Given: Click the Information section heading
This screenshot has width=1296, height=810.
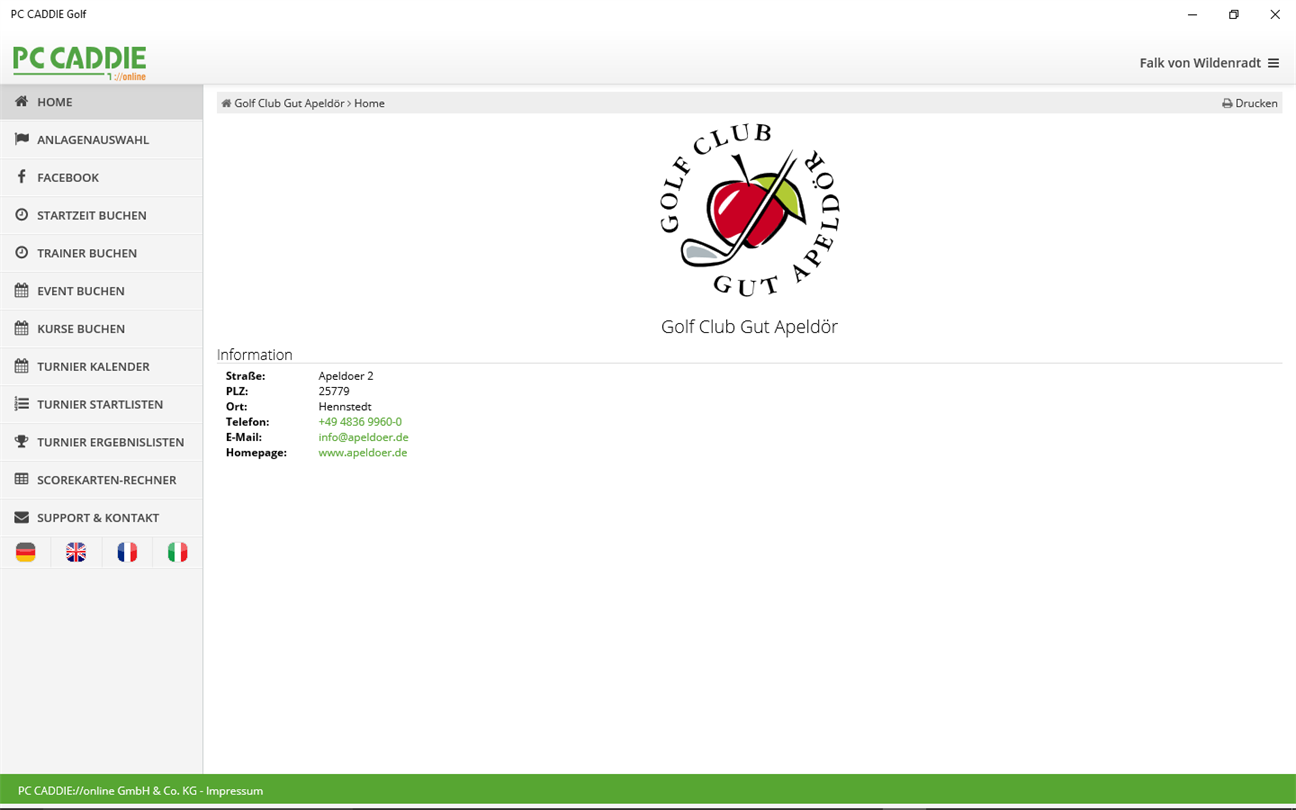Looking at the screenshot, I should (x=255, y=355).
